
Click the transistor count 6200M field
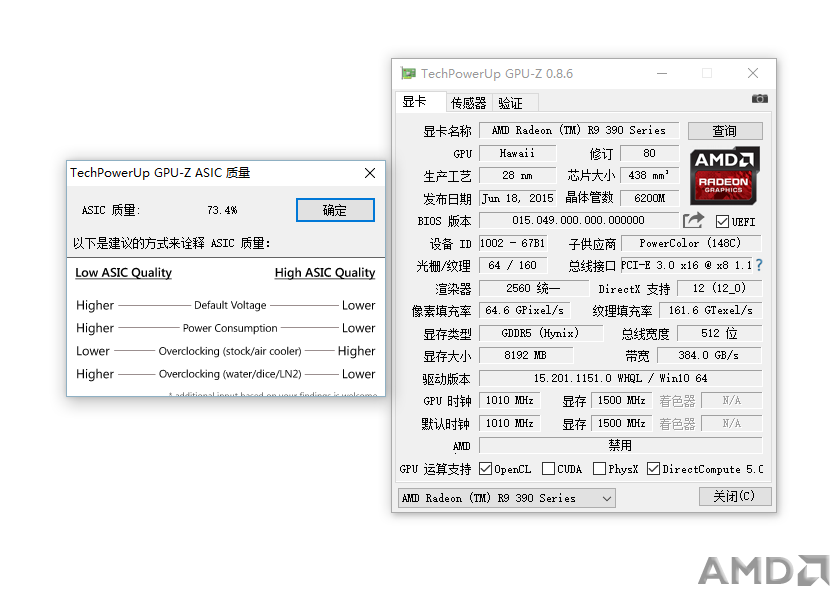[650, 198]
